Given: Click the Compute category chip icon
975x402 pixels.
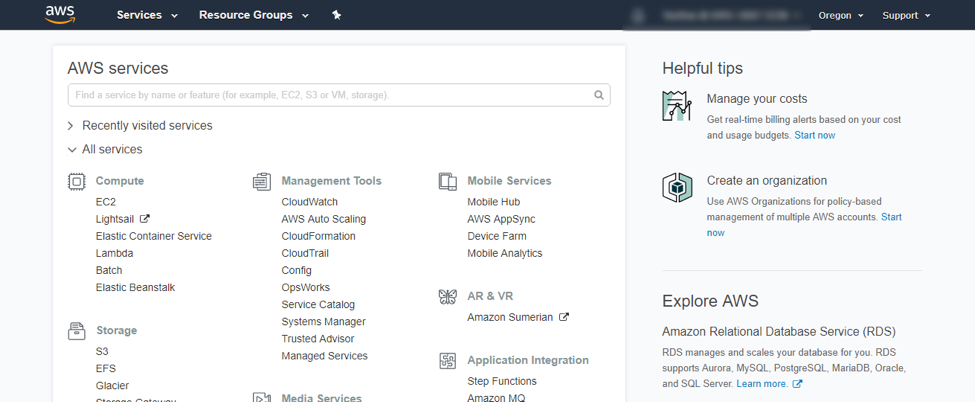Looking at the screenshot, I should click(76, 182).
